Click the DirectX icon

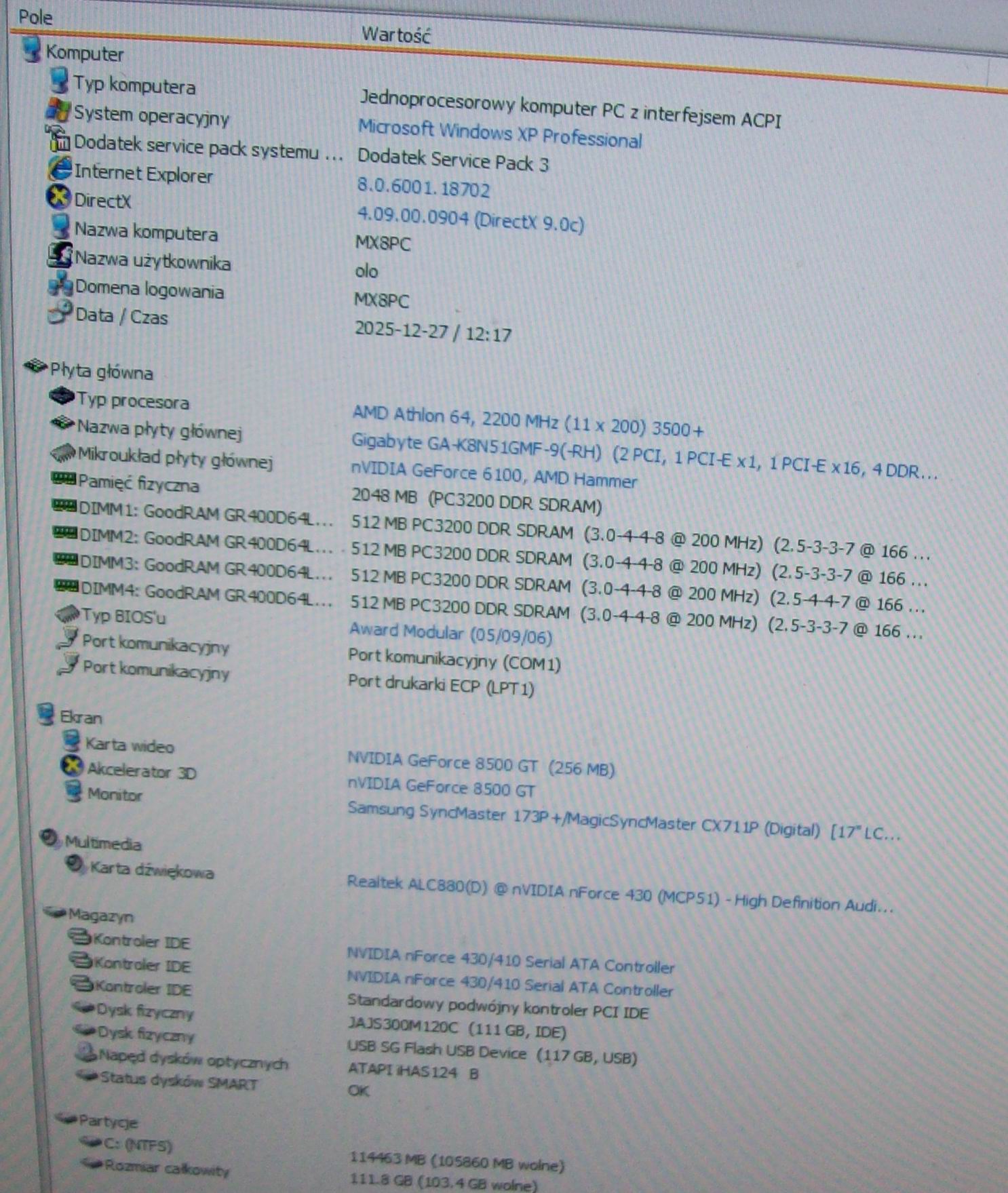tap(59, 197)
